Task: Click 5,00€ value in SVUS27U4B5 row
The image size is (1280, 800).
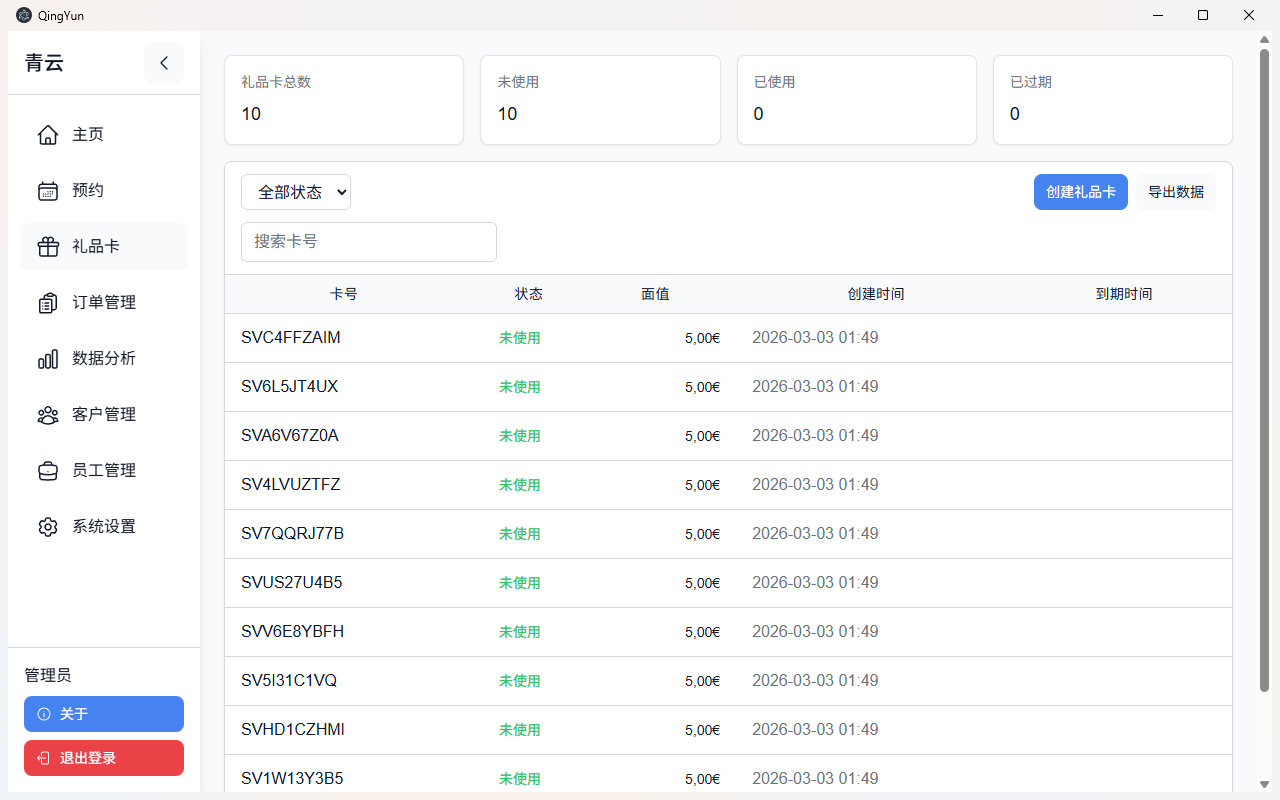Action: 702,583
